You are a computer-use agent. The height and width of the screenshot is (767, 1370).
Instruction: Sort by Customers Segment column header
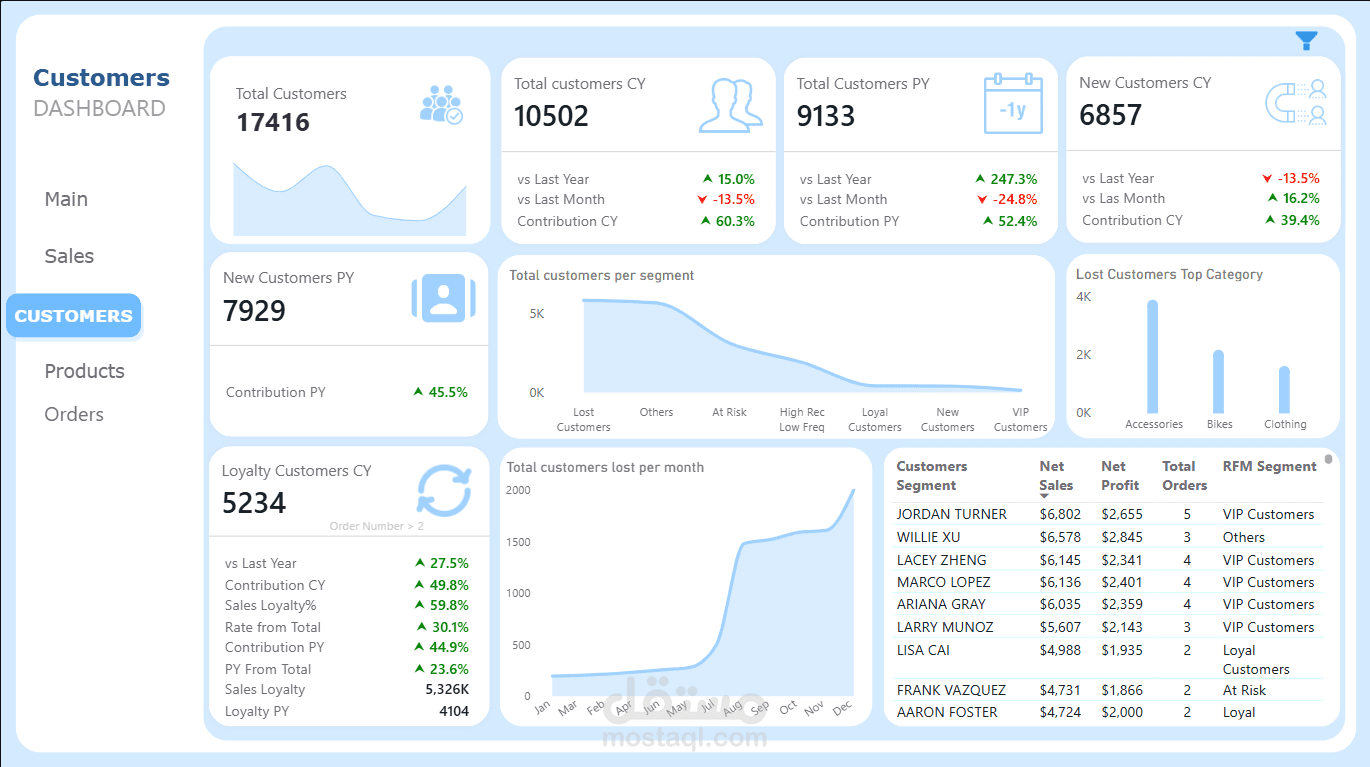pyautogui.click(x=931, y=476)
